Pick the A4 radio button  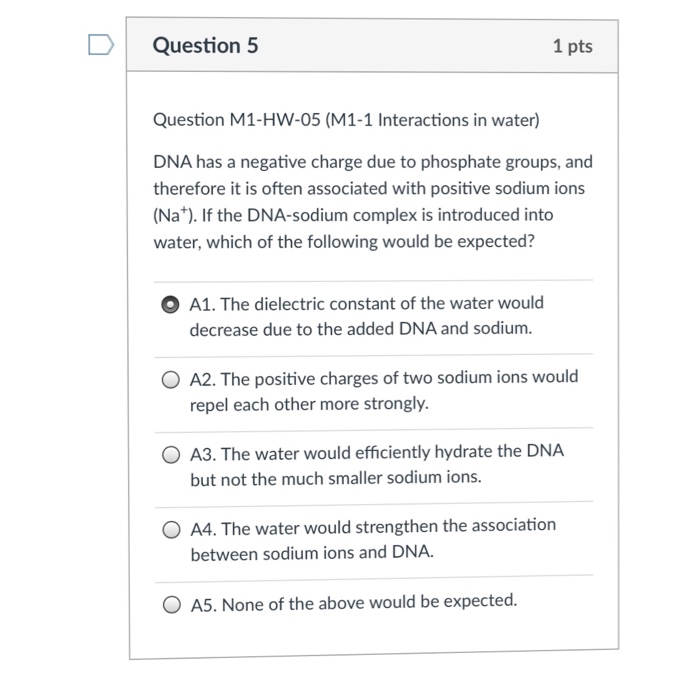[171, 530]
